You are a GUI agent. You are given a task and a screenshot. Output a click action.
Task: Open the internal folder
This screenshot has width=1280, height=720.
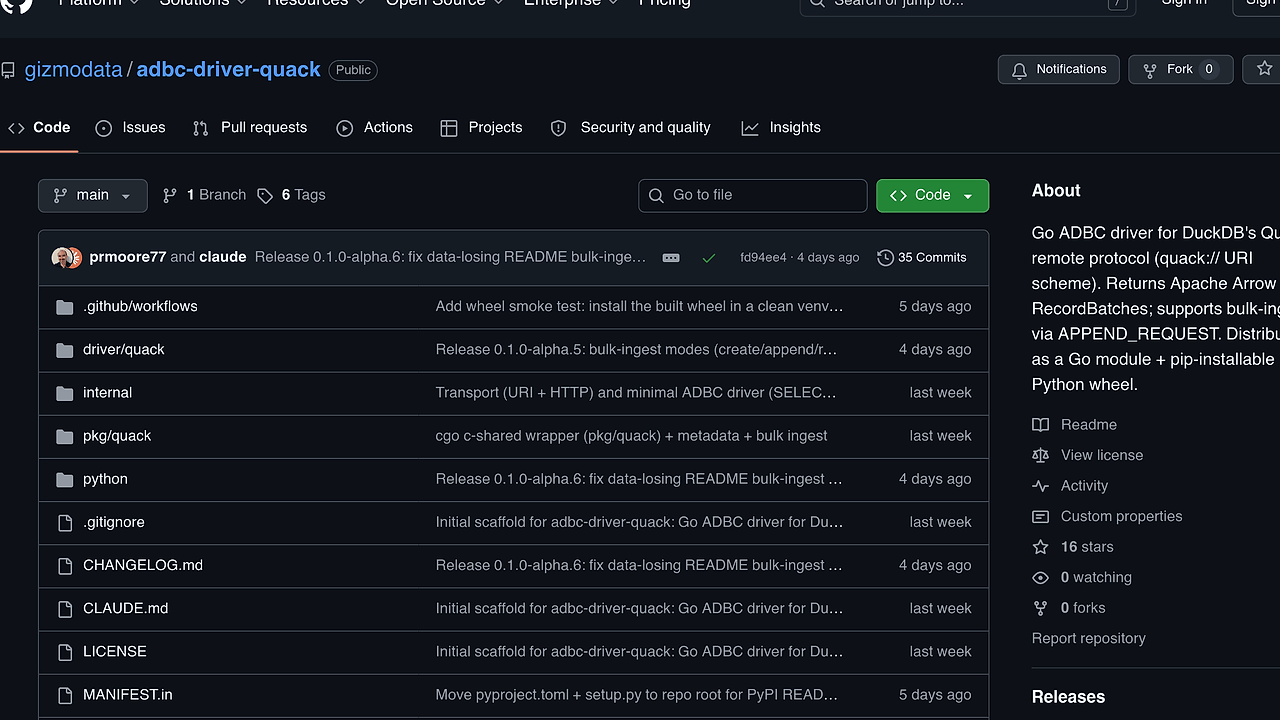pyautogui.click(x=107, y=392)
